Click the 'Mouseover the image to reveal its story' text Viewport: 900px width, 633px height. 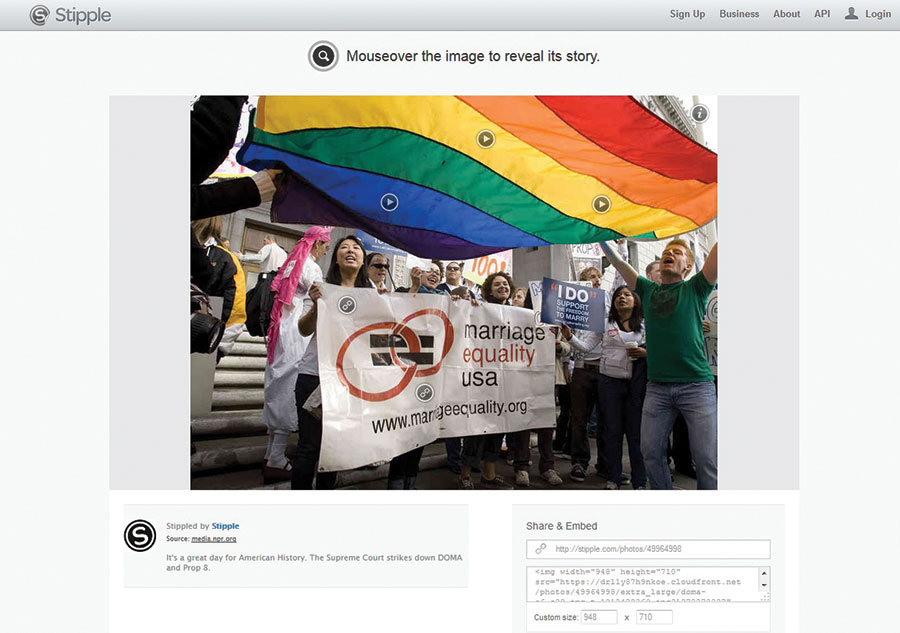pos(473,56)
